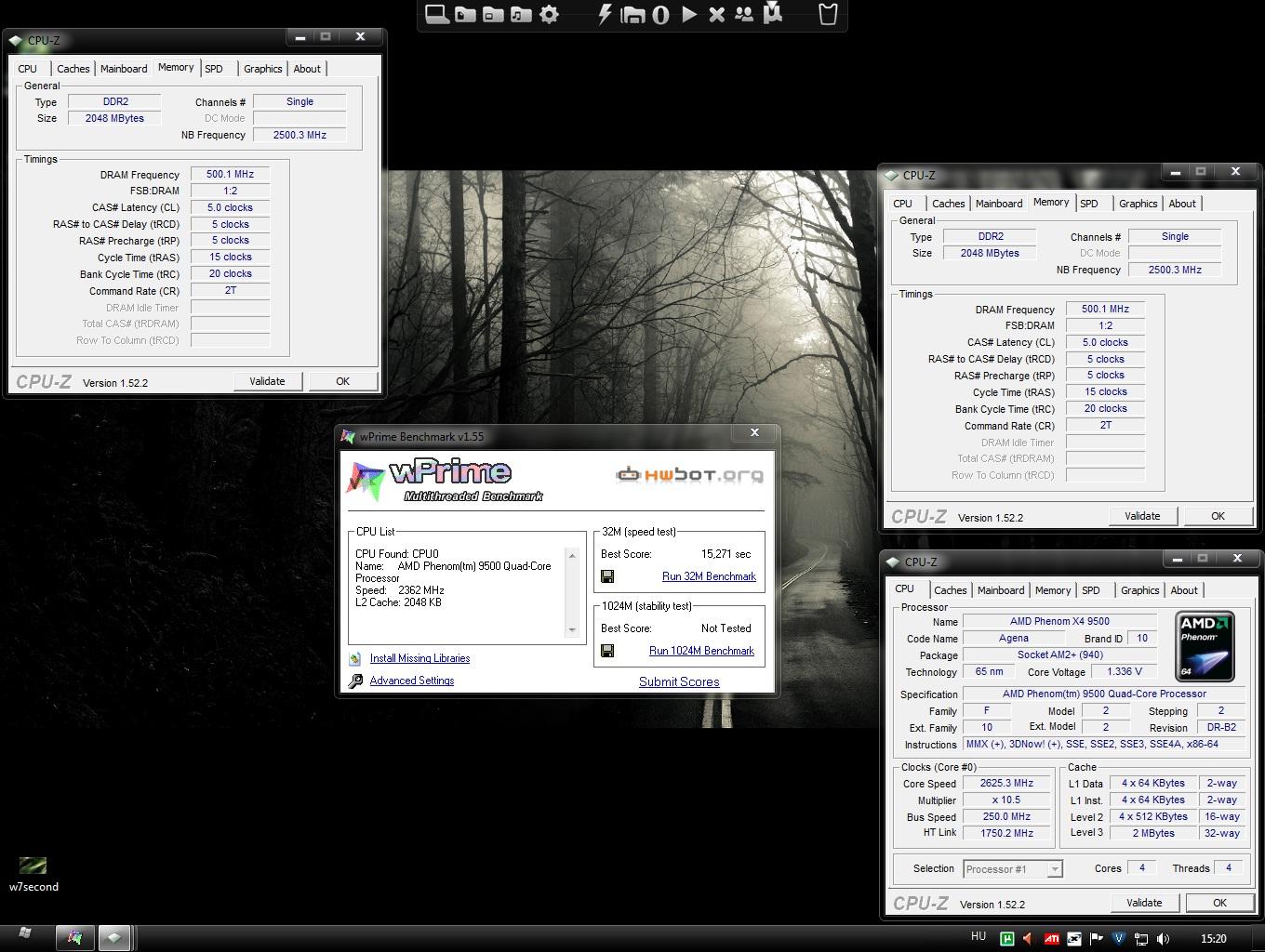Open the ATI Catalyst tray icon

(1051, 939)
